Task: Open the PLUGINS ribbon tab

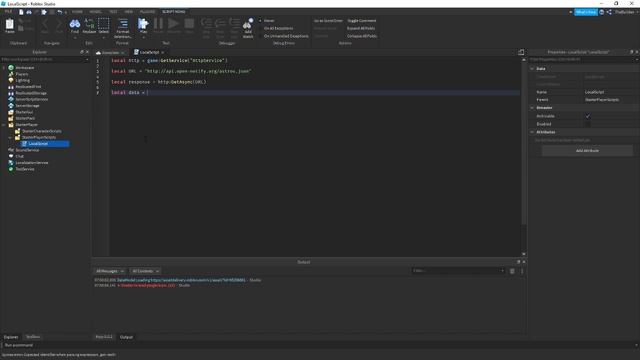Action: point(147,12)
